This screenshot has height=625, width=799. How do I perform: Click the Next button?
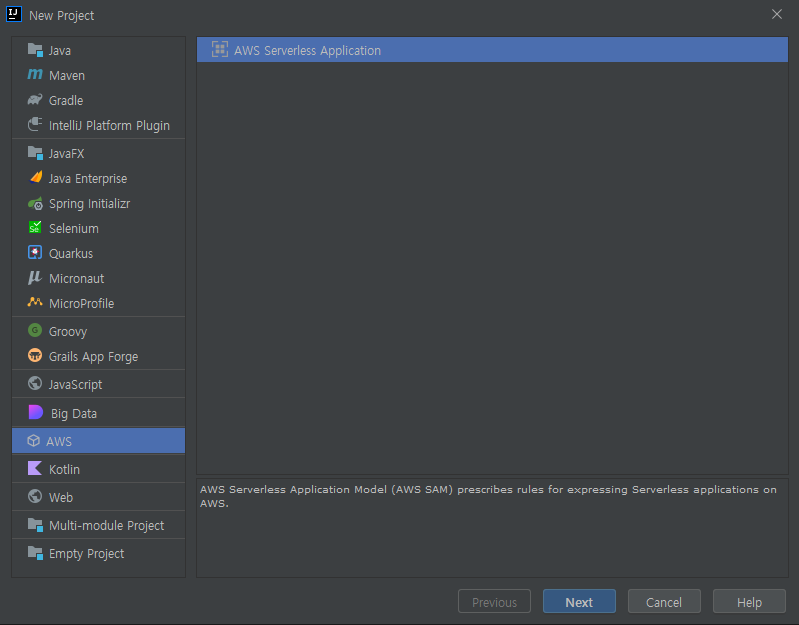pyautogui.click(x=579, y=602)
